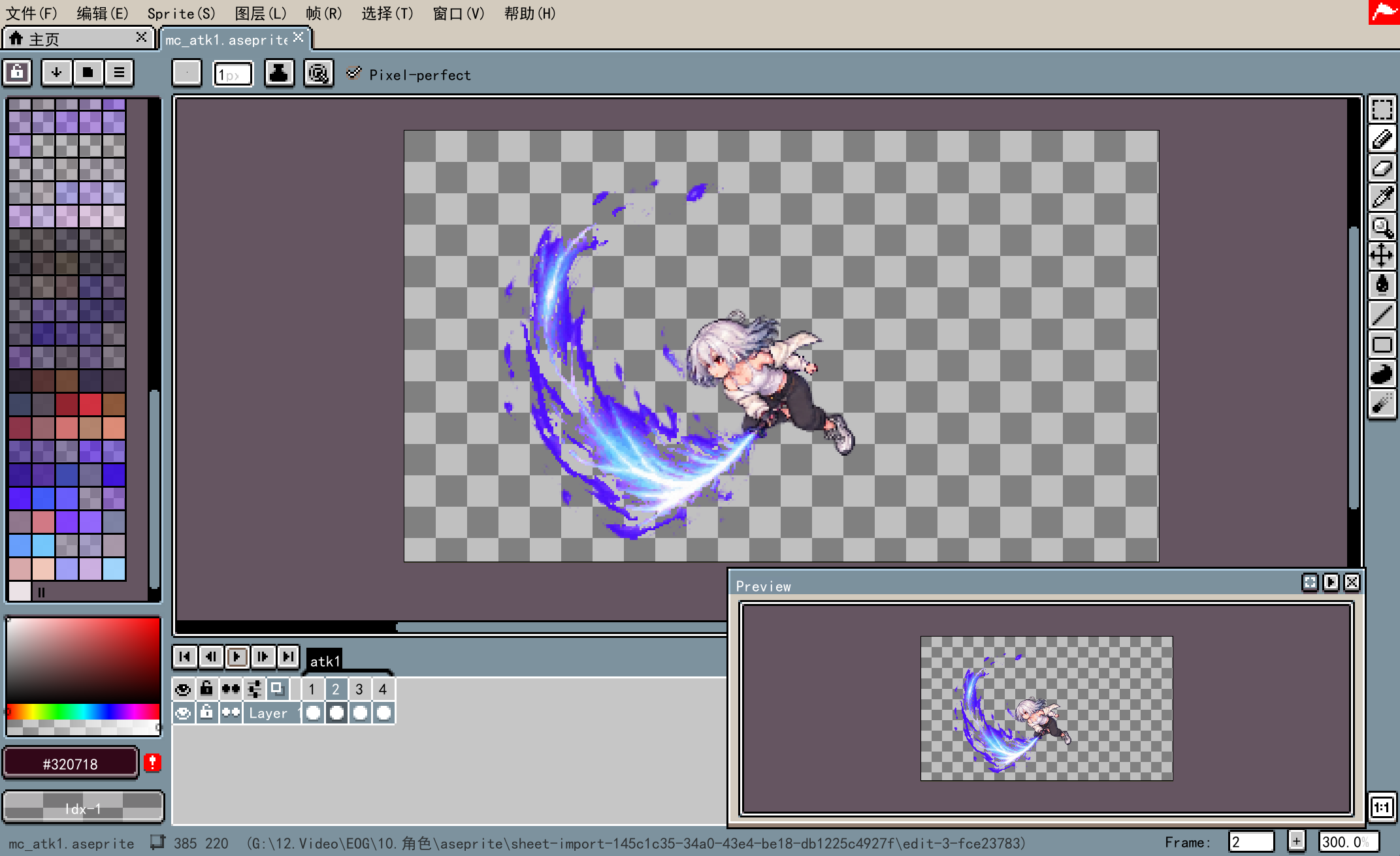Select the contour blob tool
Screen dimensions: 1400x856
tap(1382, 373)
